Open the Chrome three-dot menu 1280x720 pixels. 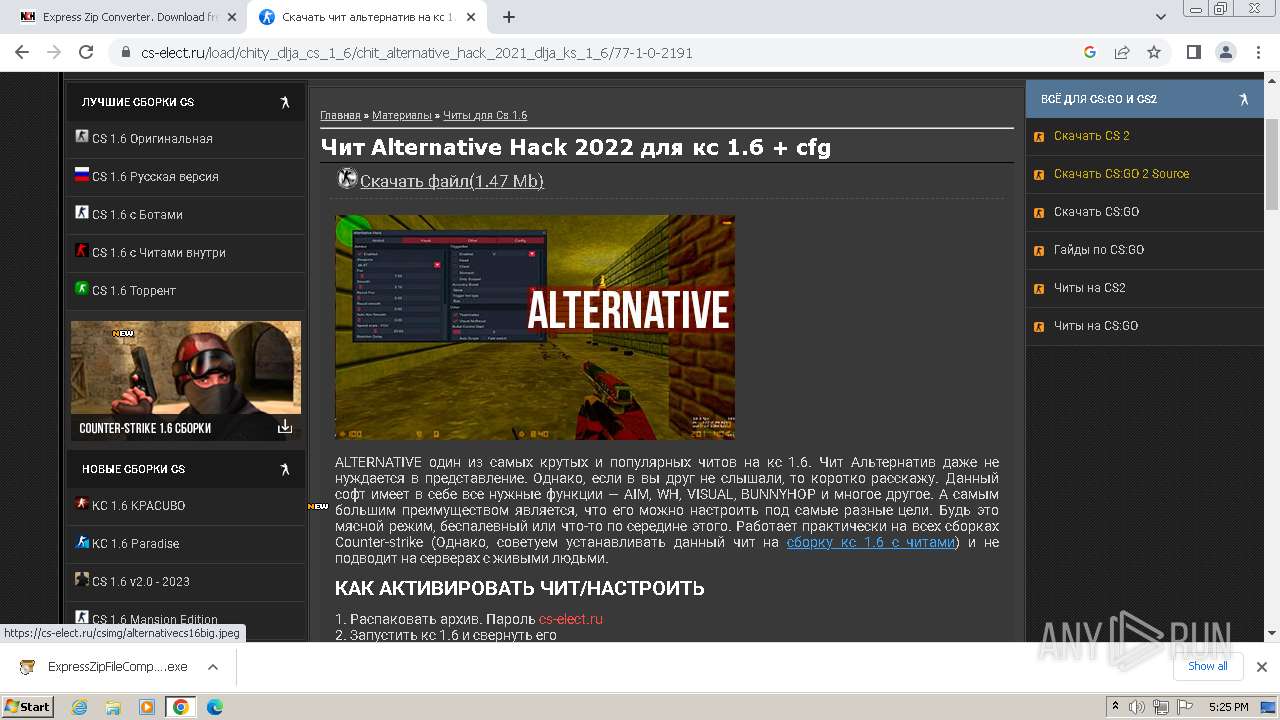(1258, 52)
